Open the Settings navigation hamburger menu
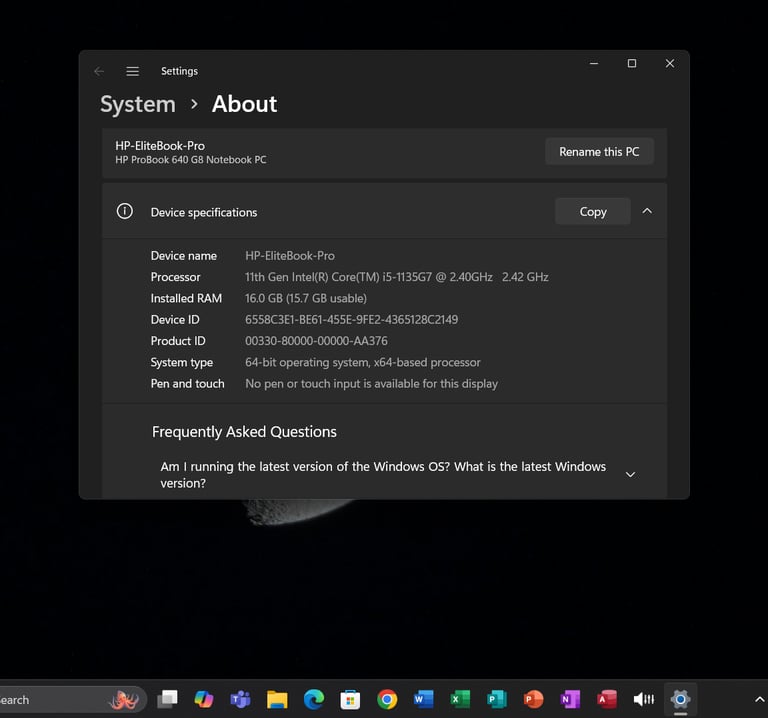 pos(132,71)
